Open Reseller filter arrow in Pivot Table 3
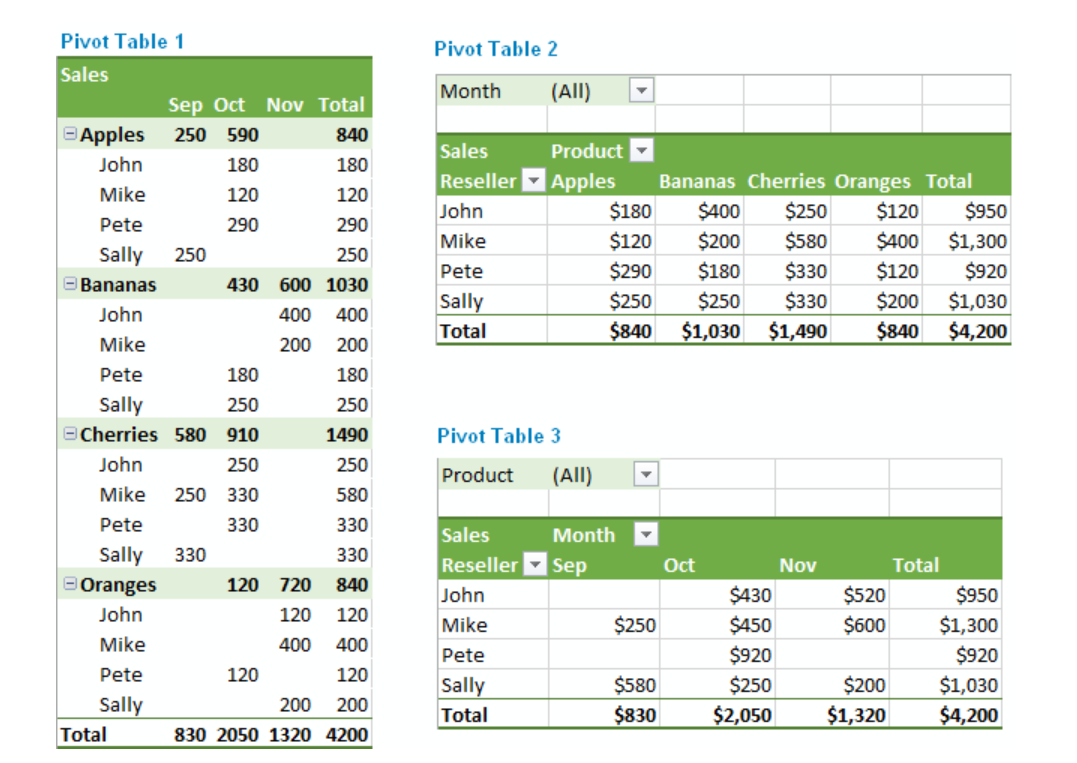This screenshot has width=1077, height=763. click(x=537, y=565)
